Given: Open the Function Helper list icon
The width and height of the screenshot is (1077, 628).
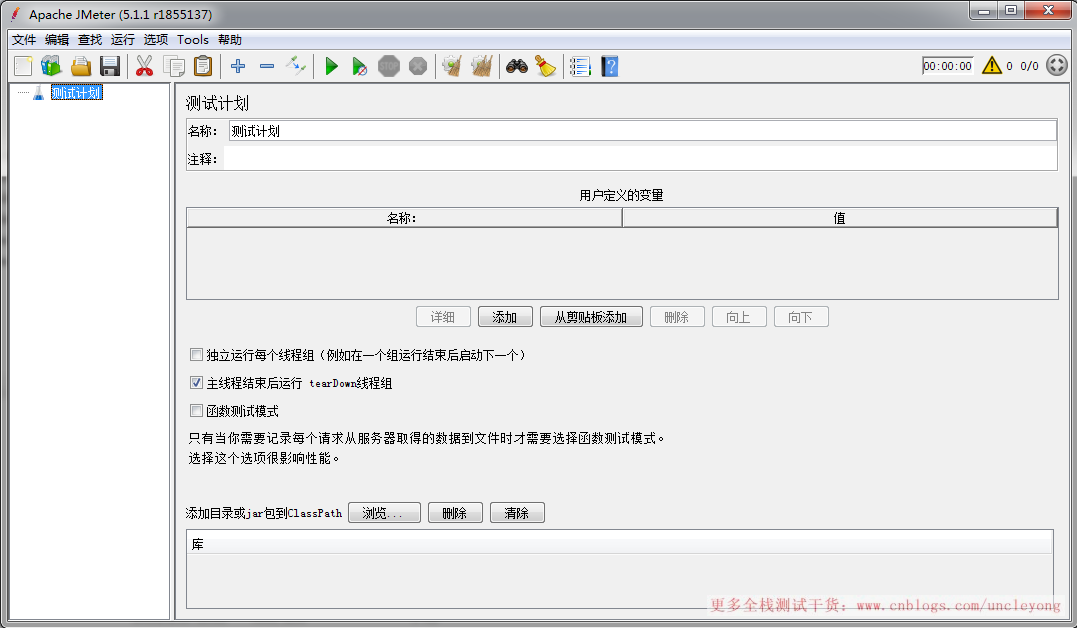Looking at the screenshot, I should coord(580,66).
